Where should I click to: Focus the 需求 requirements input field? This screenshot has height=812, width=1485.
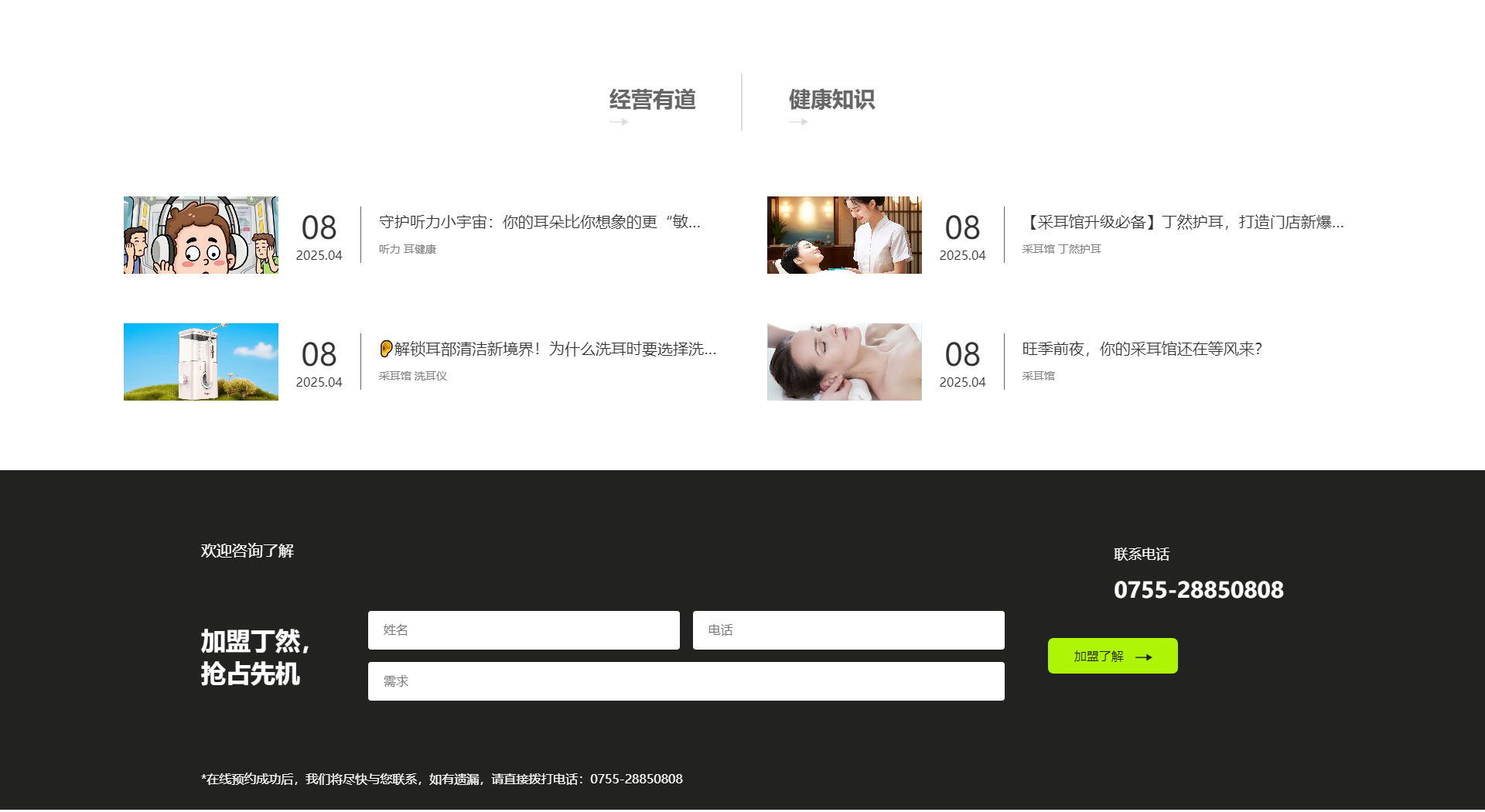(x=686, y=681)
